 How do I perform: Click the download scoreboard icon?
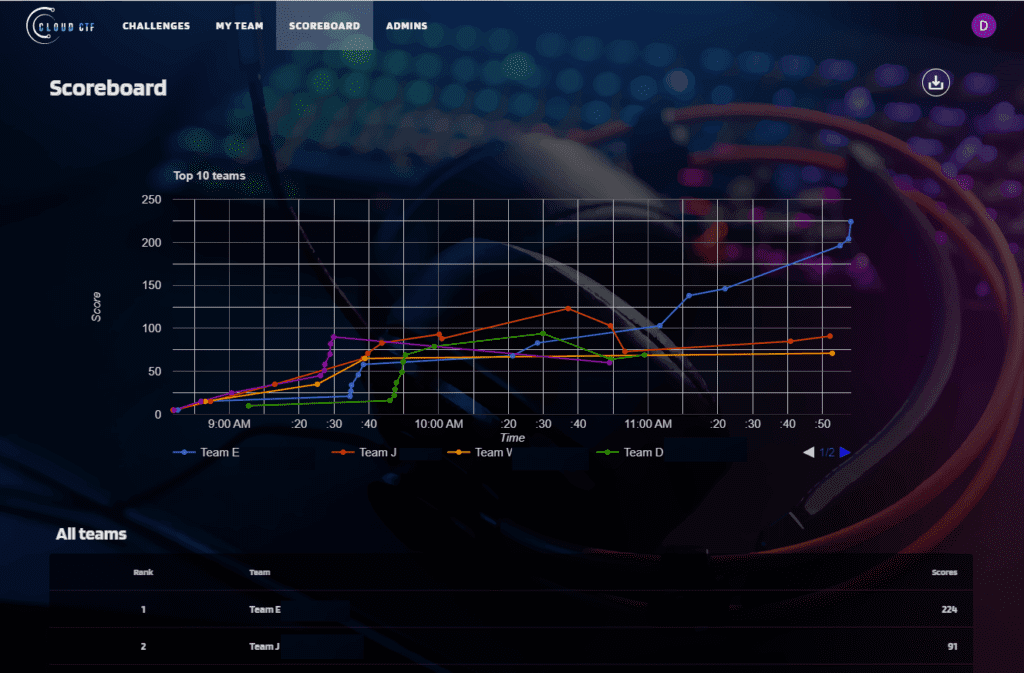[x=935, y=83]
